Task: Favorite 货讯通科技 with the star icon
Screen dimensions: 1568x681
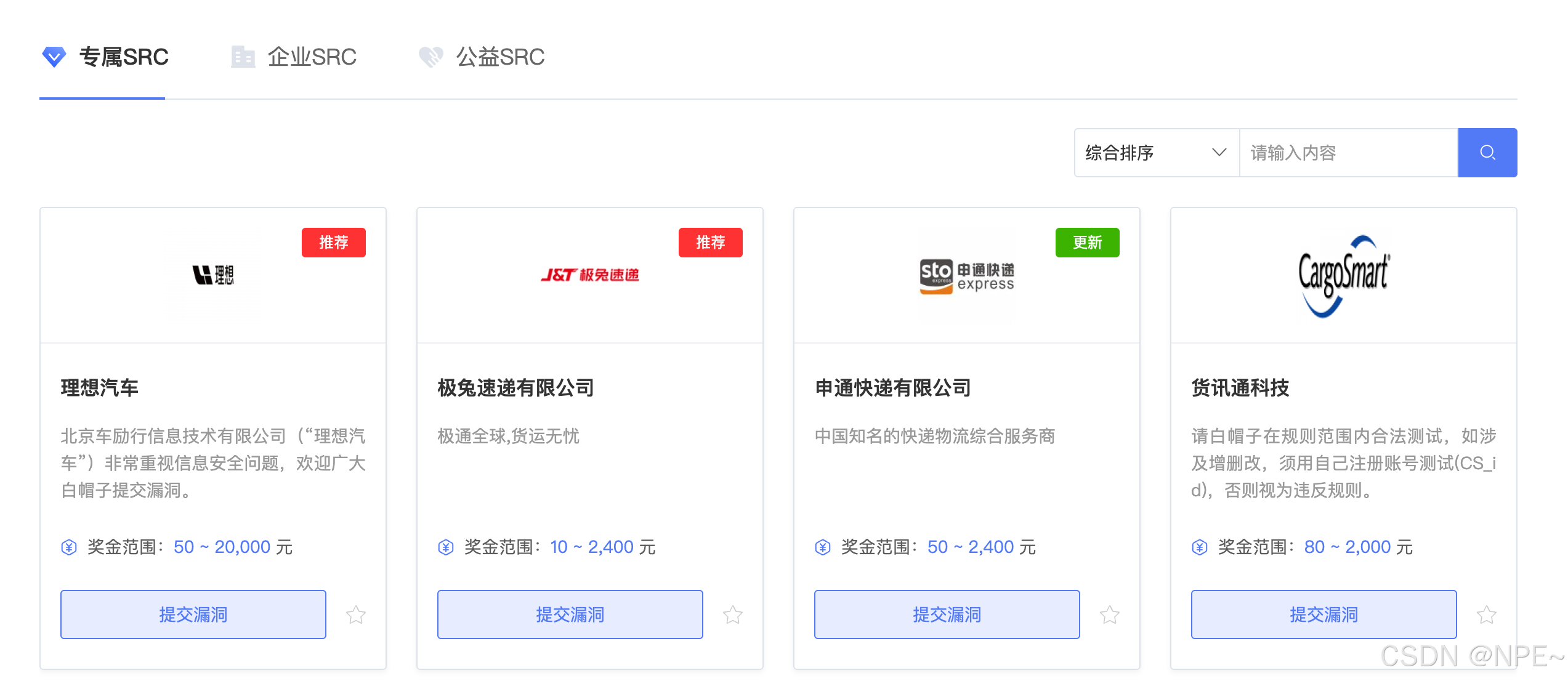Action: (x=1487, y=615)
